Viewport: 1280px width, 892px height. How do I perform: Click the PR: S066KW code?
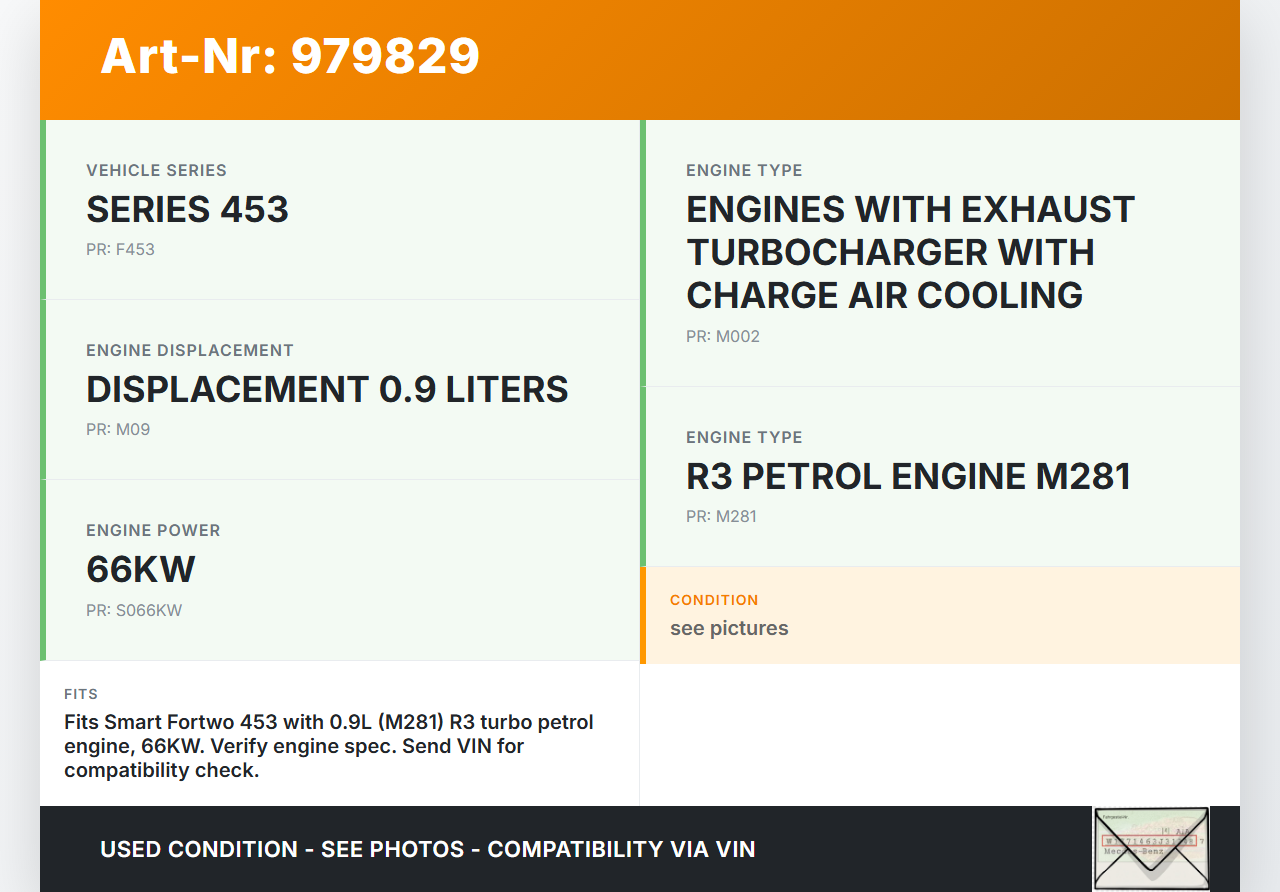(134, 610)
